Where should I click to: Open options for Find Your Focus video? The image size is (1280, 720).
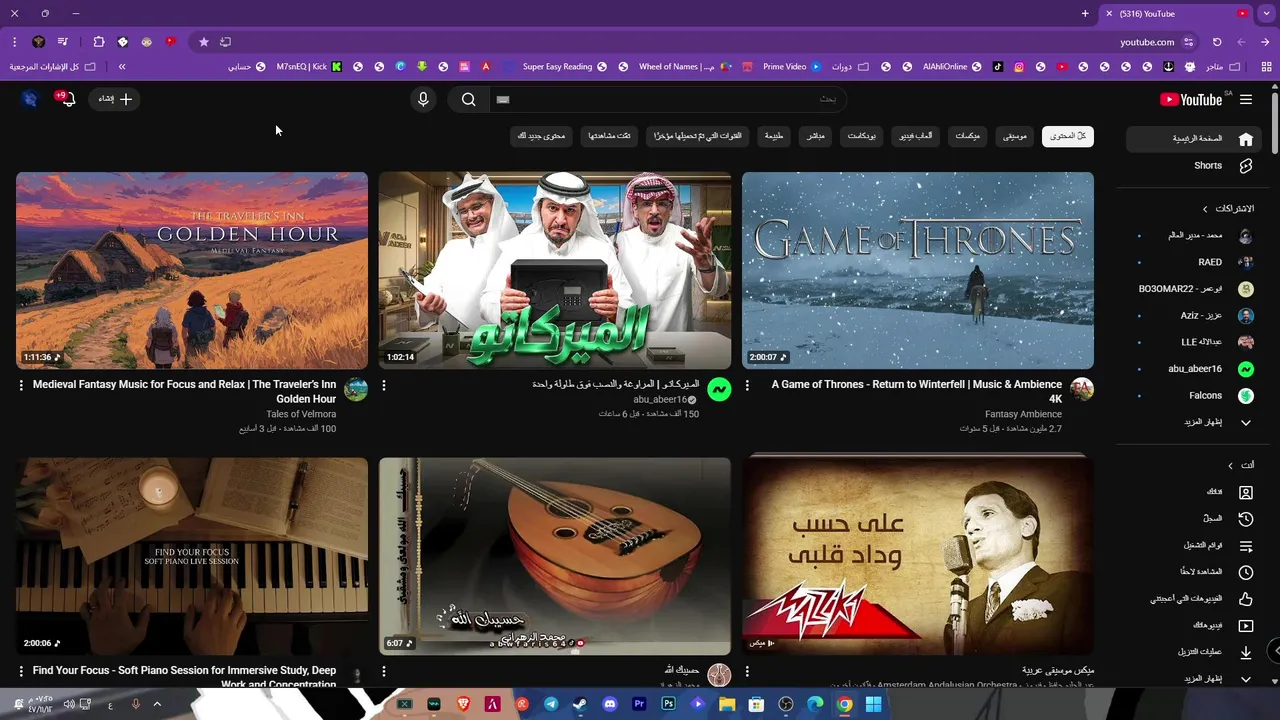click(21, 671)
